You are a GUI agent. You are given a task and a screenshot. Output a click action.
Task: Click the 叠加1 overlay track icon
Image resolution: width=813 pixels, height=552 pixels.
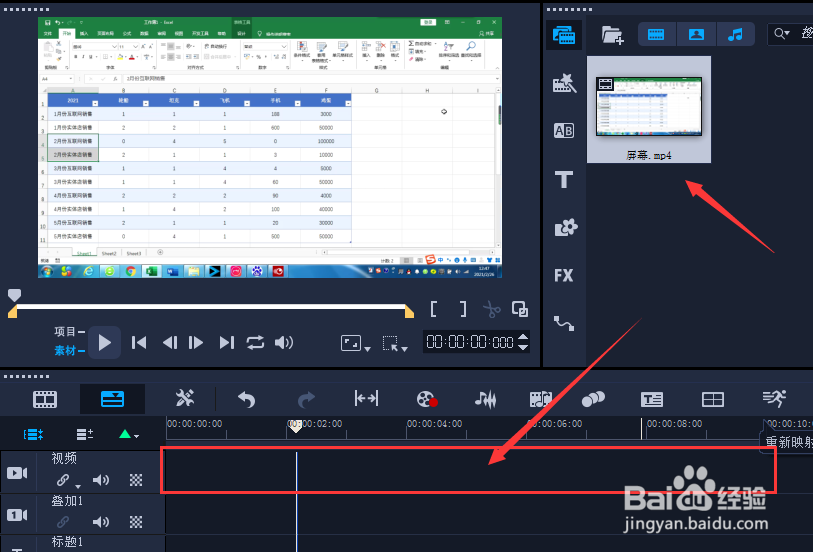(x=17, y=515)
